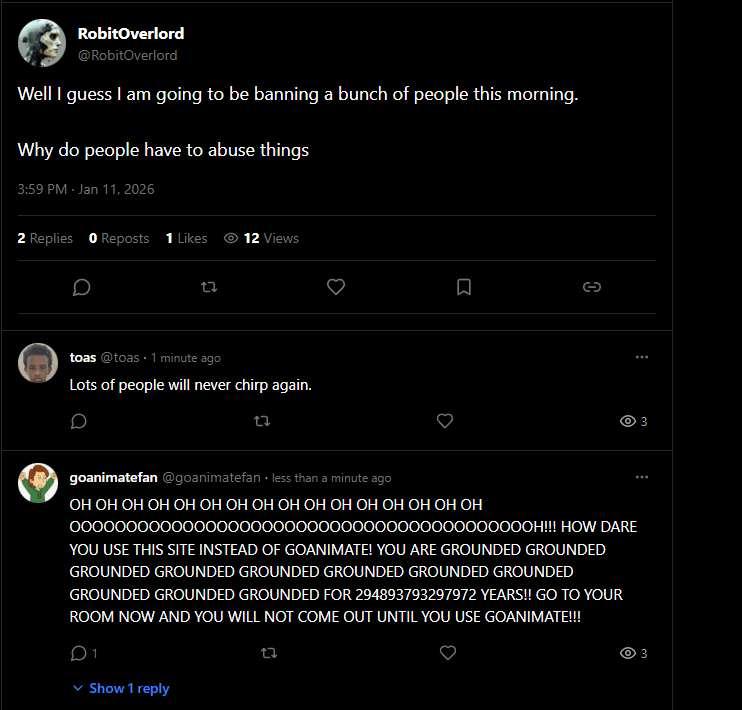Open more options for toas's comment

pos(642,357)
